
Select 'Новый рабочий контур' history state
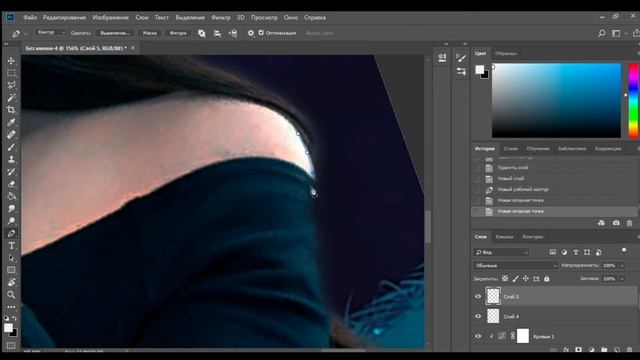tap(554, 189)
